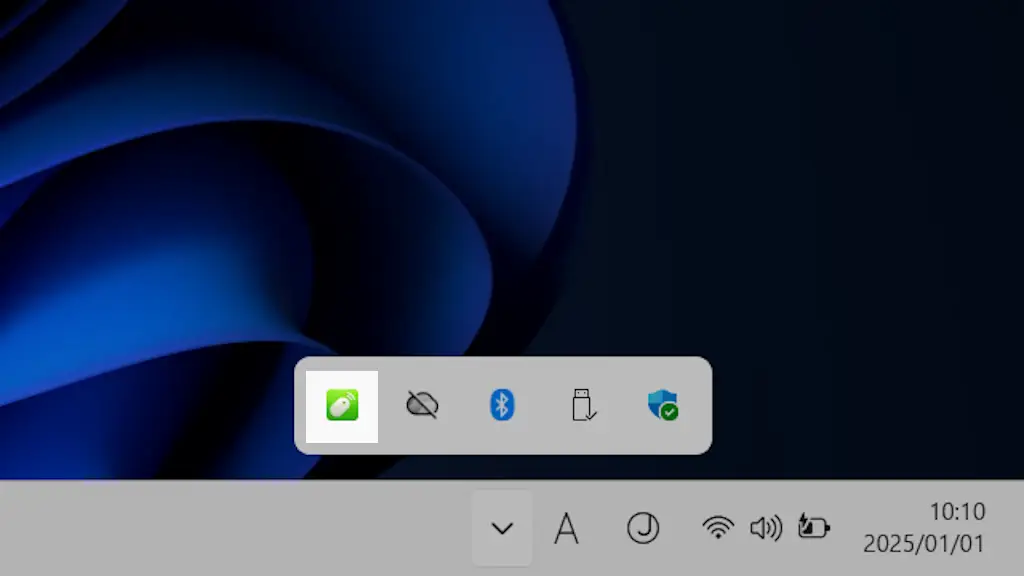
Task: Open the green wireless mouse tray icon
Action: tap(342, 405)
